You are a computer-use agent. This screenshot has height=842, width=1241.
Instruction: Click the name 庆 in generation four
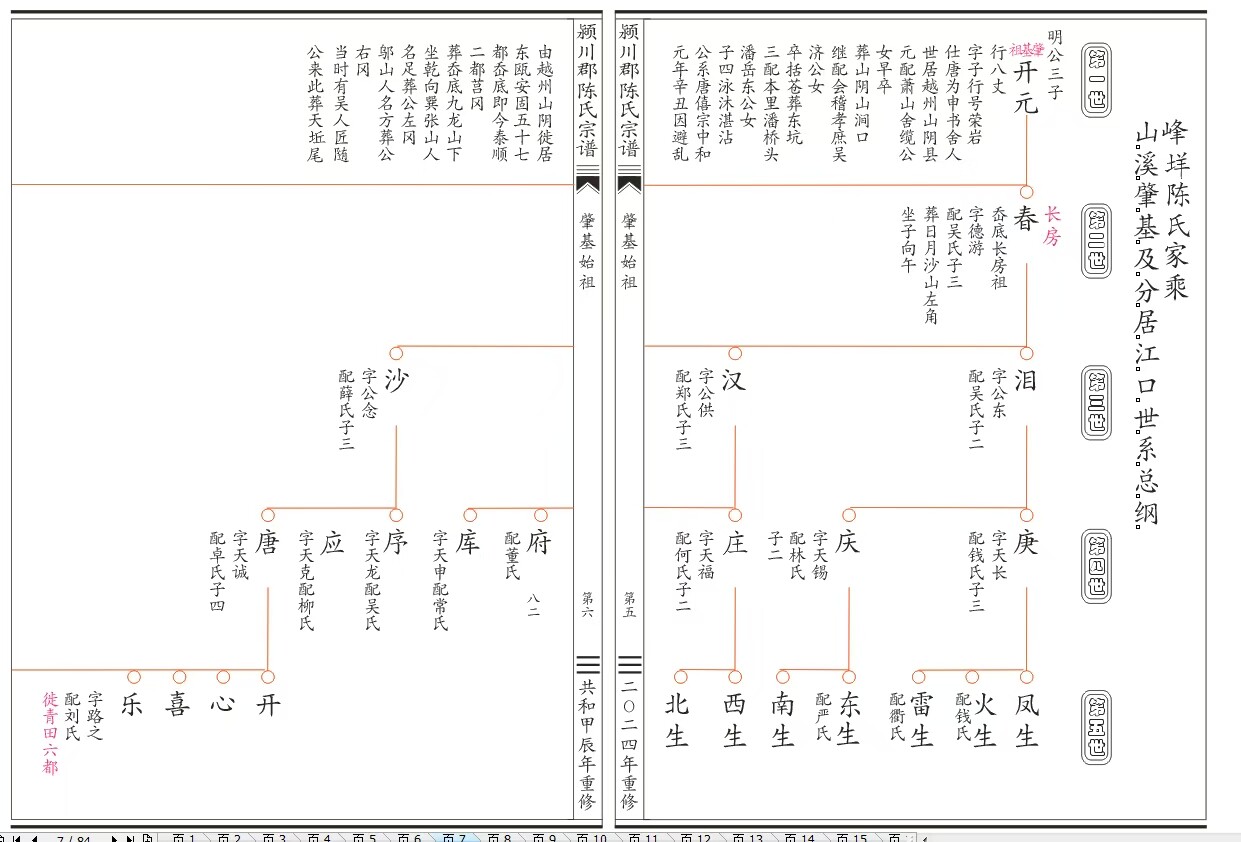tap(848, 543)
